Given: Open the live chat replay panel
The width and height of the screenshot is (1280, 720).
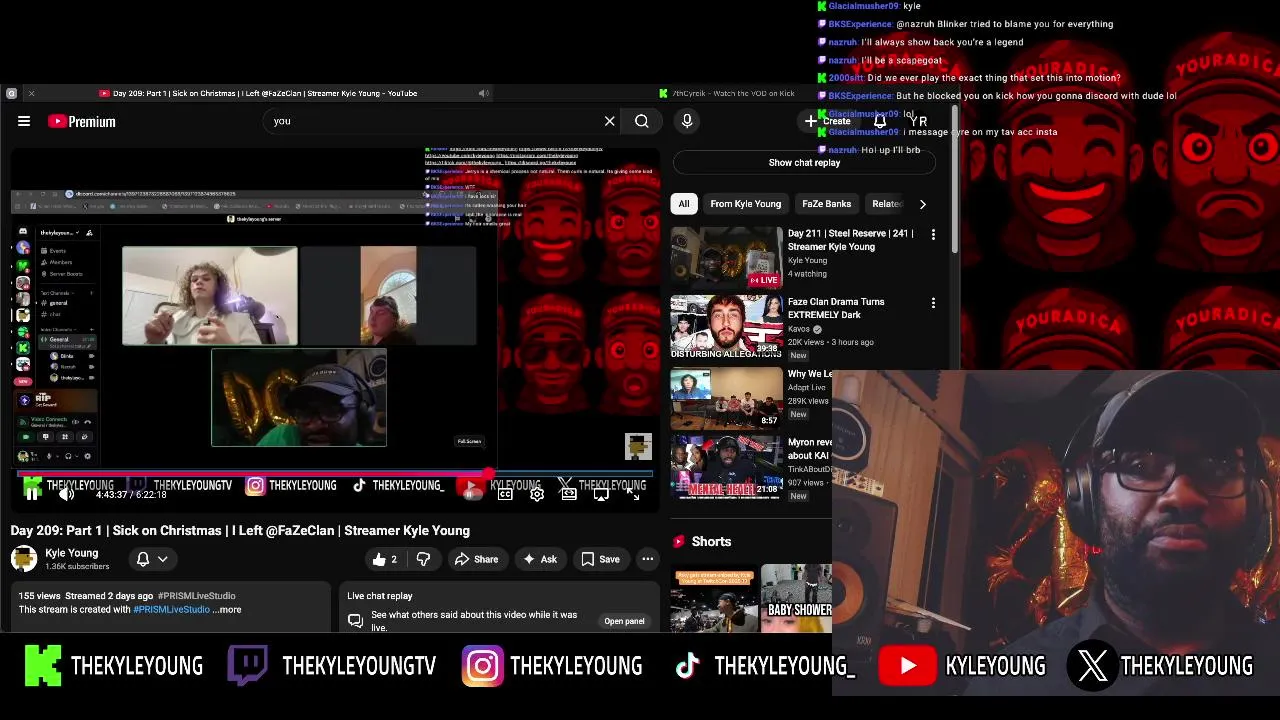Looking at the screenshot, I should 624,621.
